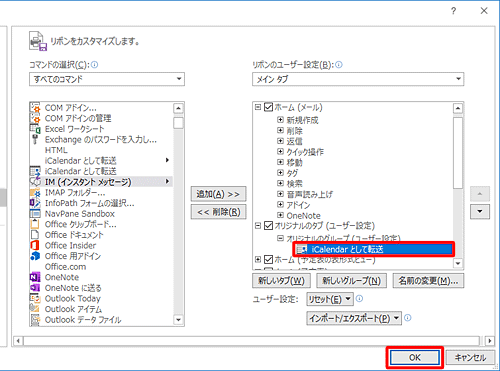Click the IM (インスタント メッセージ) chat icon

[35, 182]
